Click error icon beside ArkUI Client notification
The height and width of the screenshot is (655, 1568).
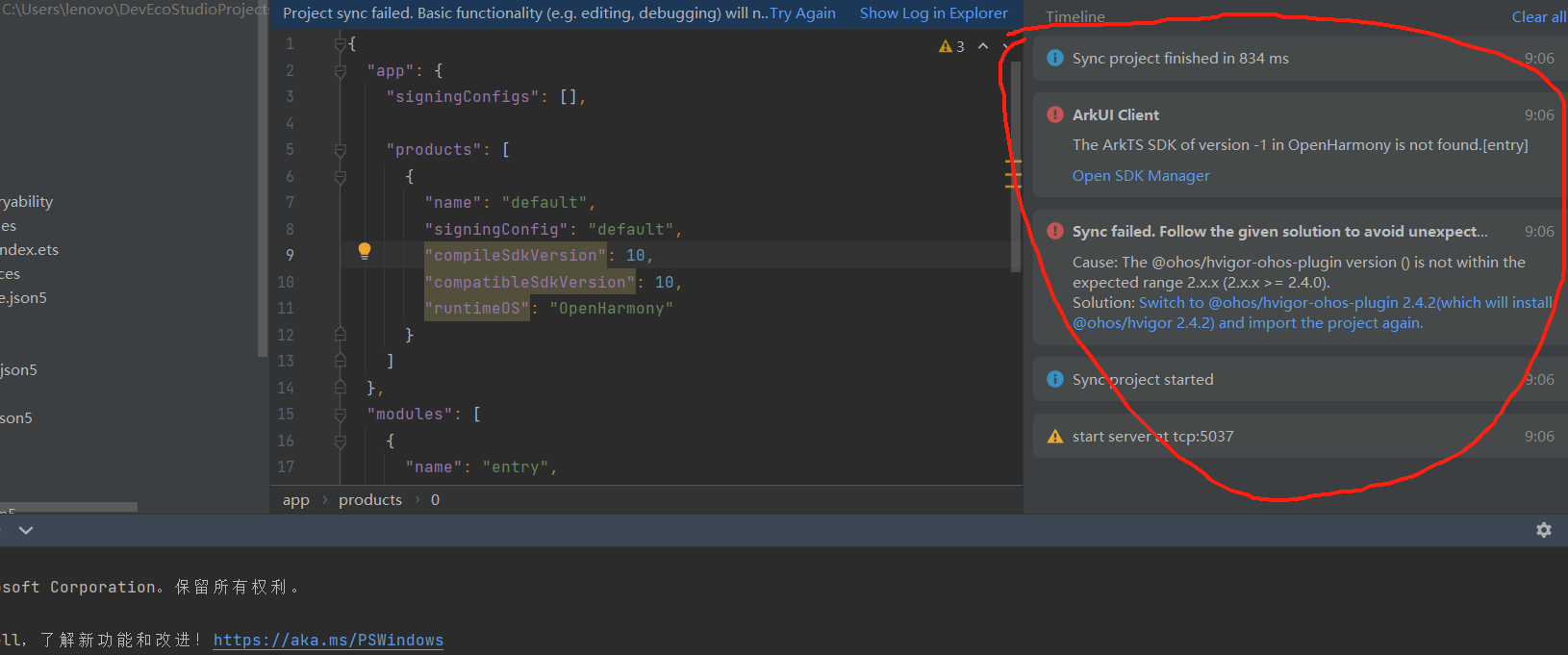(x=1055, y=114)
